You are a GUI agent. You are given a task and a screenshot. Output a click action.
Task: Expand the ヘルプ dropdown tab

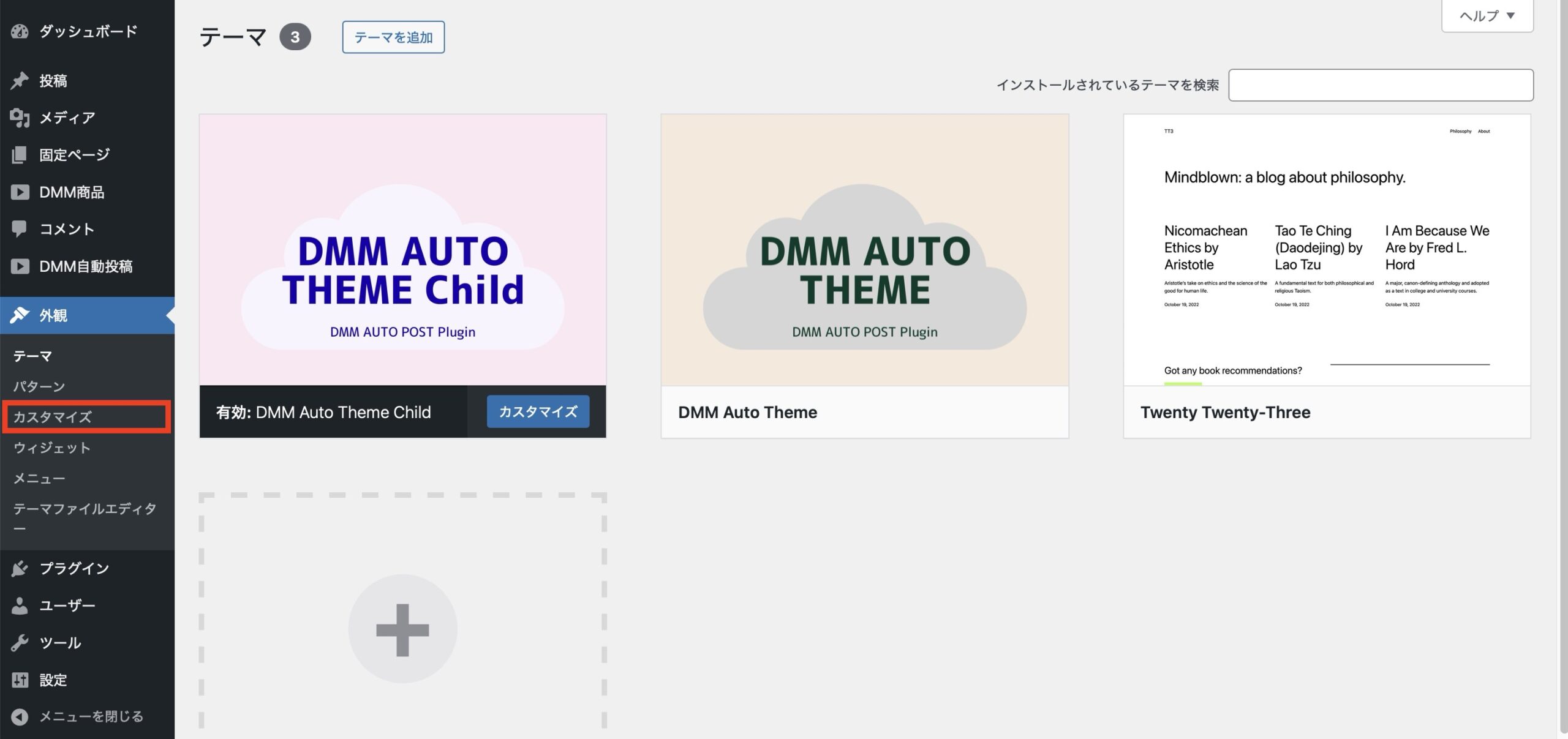click(x=1487, y=16)
